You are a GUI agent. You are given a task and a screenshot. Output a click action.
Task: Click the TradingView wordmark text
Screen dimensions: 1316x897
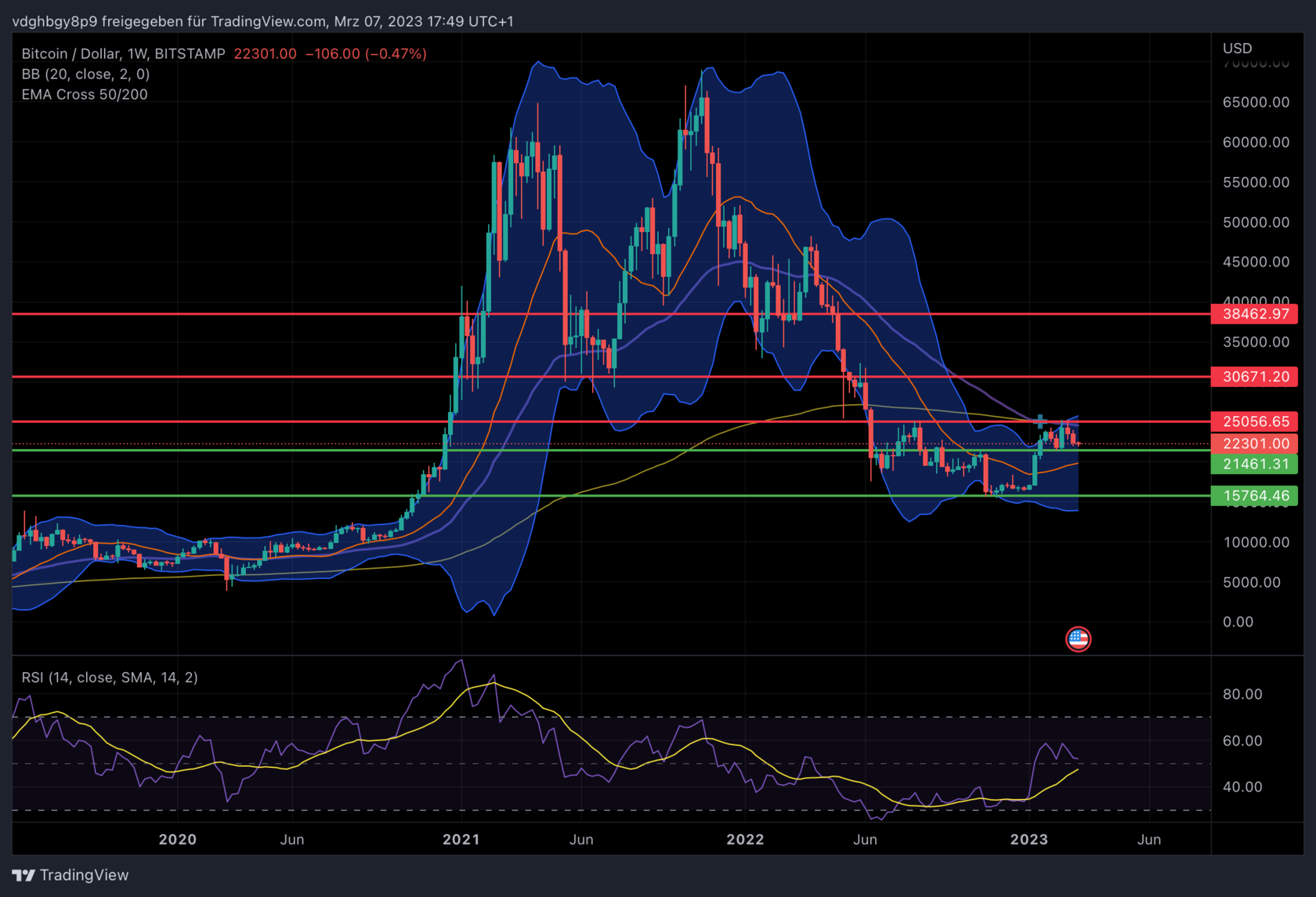click(84, 875)
